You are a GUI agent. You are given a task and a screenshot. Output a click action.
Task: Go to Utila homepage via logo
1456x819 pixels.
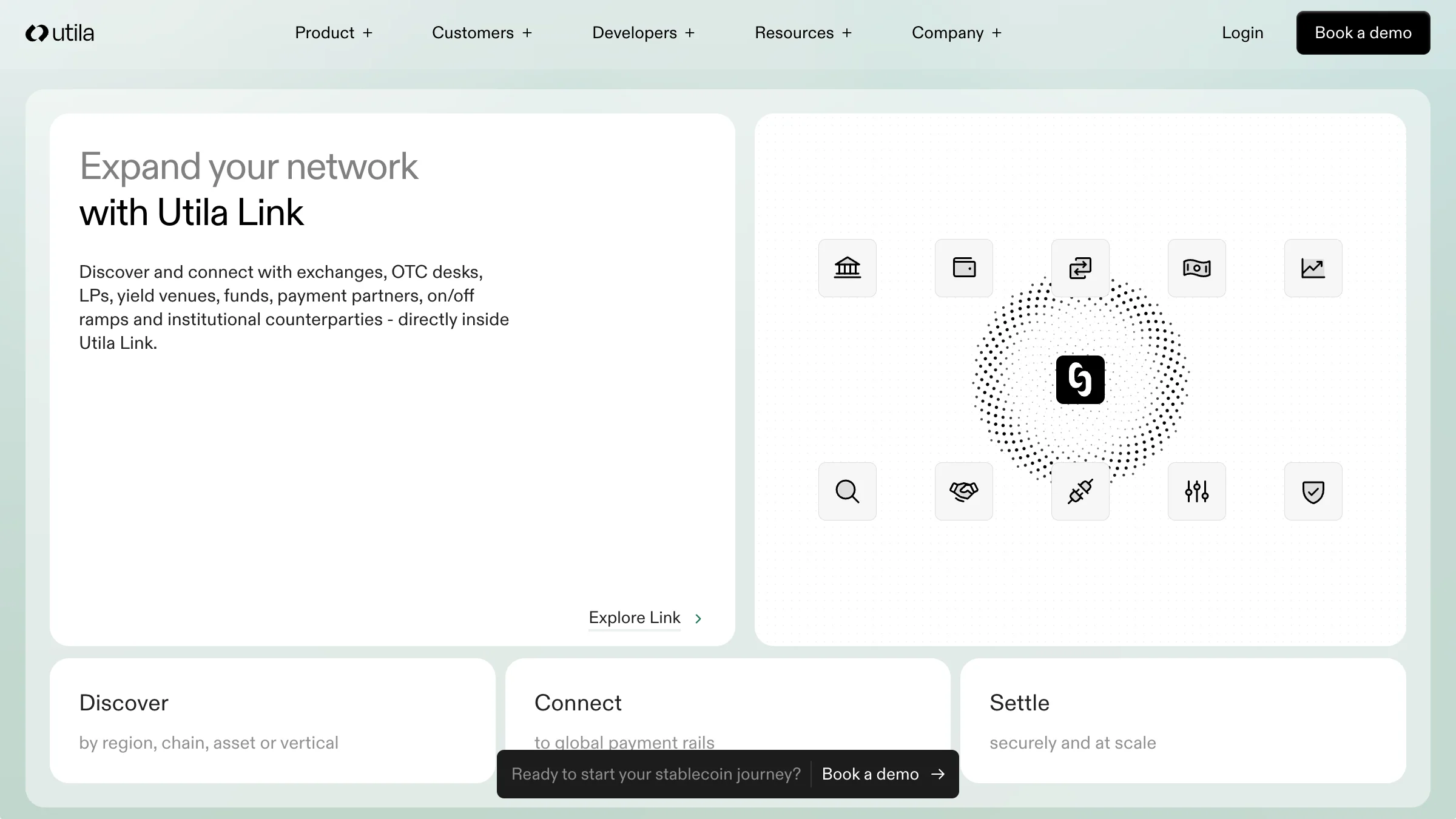point(59,33)
